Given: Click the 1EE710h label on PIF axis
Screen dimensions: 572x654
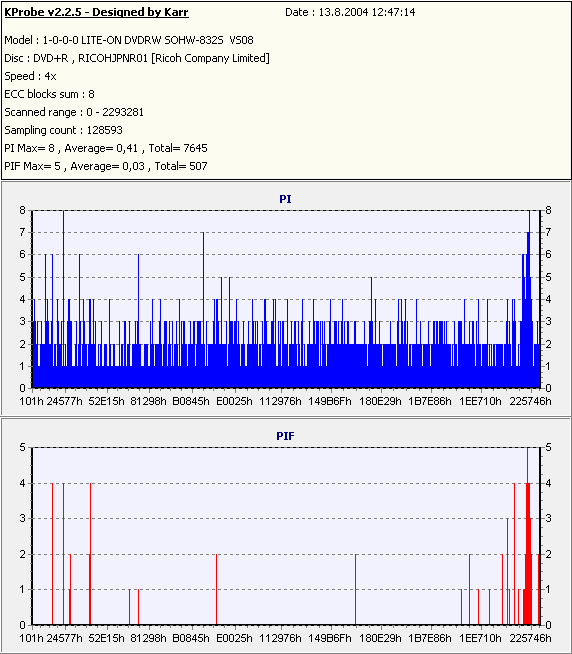Looking at the screenshot, I should pos(480,638).
